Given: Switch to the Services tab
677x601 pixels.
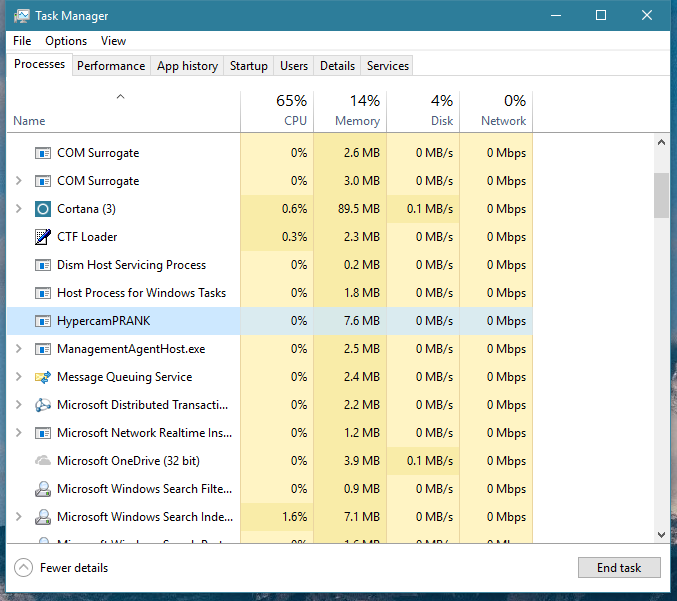Looking at the screenshot, I should coord(388,66).
